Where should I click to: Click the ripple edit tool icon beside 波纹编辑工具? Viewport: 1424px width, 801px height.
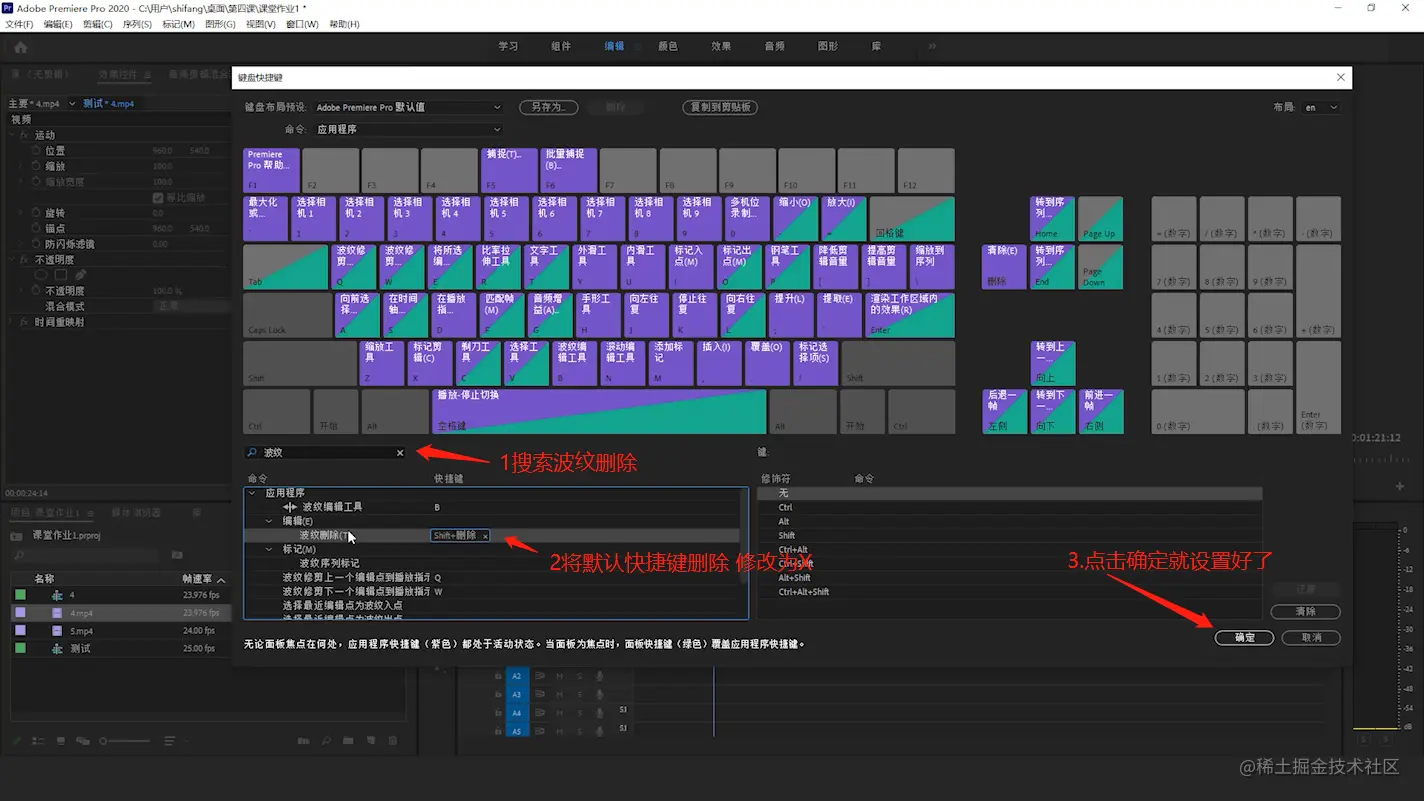coord(290,507)
